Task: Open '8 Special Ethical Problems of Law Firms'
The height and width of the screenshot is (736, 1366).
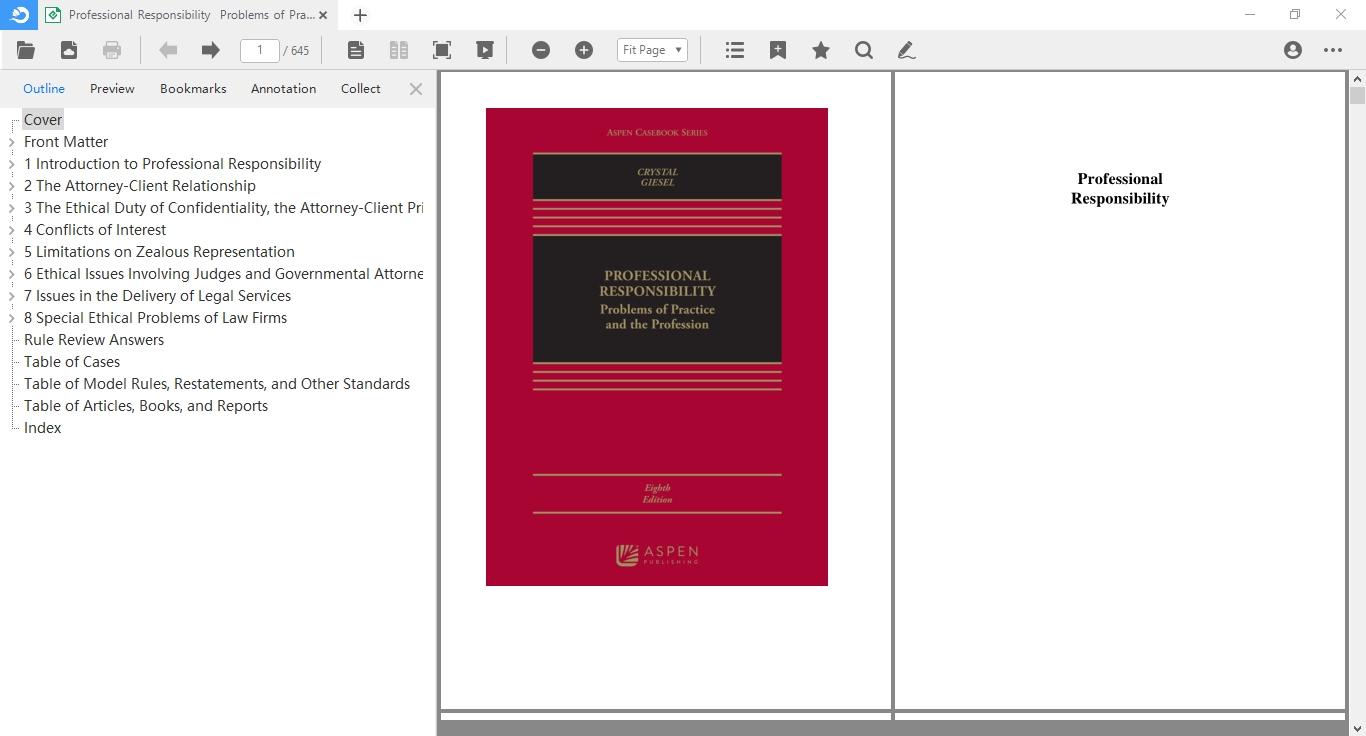Action: click(x=155, y=318)
